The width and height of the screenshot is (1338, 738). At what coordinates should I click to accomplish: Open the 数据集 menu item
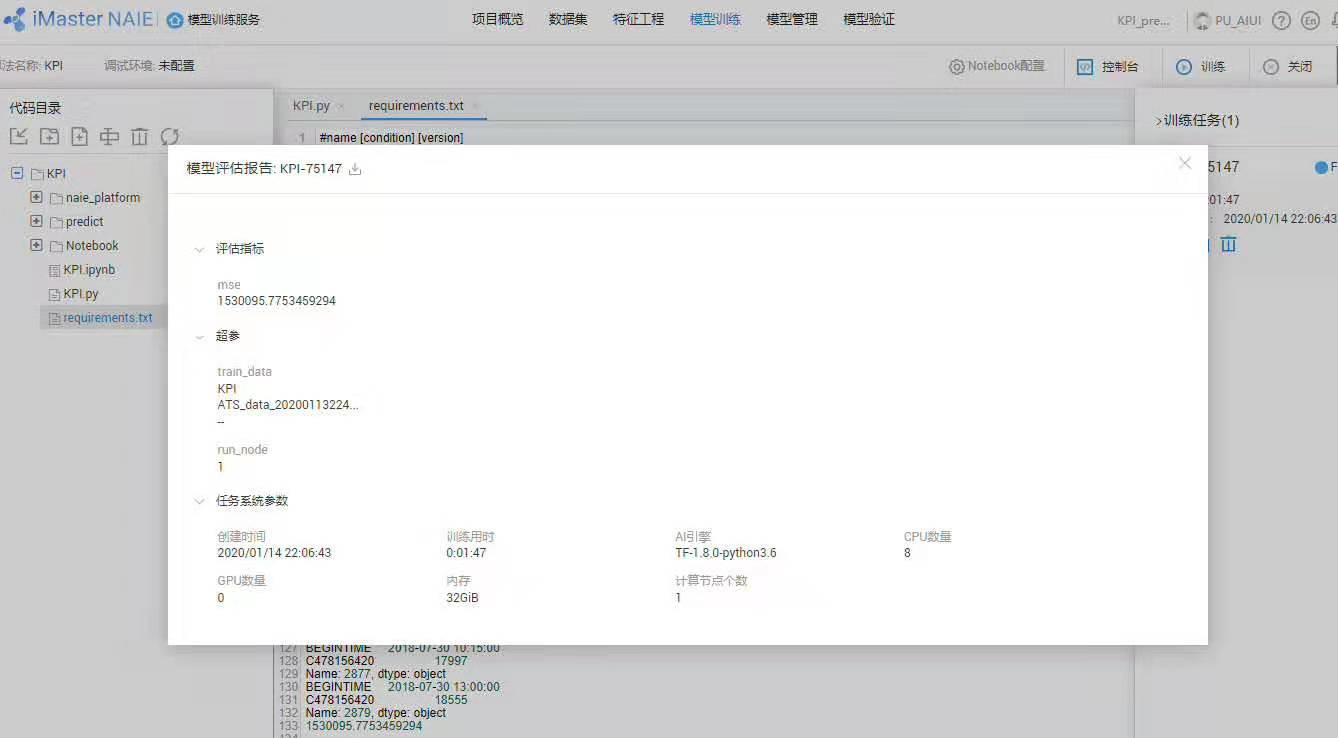coord(567,18)
